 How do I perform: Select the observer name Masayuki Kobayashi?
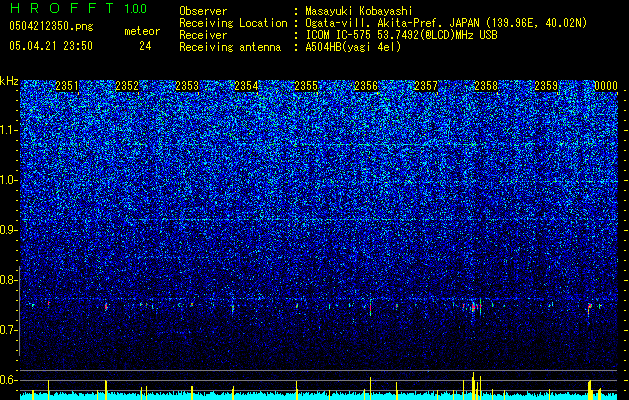click(359, 11)
